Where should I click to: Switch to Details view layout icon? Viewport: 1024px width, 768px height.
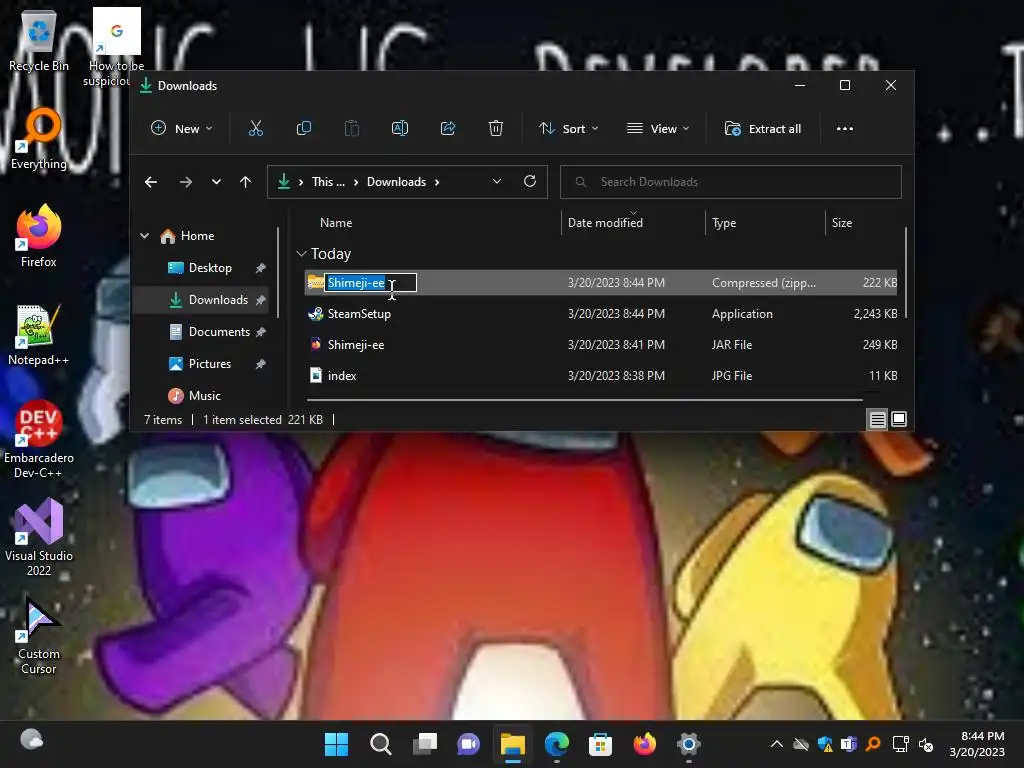click(x=877, y=419)
